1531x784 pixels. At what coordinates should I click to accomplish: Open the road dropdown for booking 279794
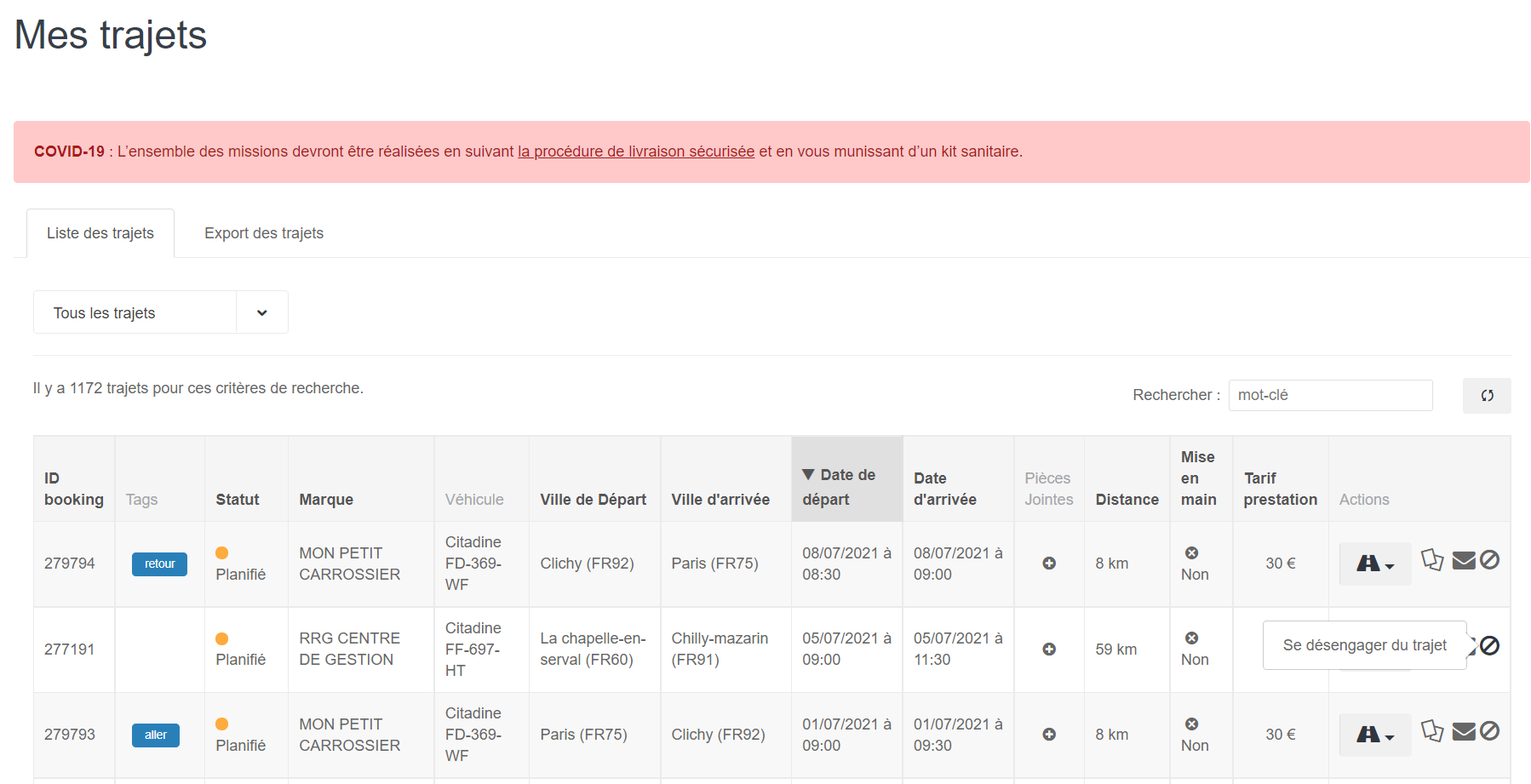click(1374, 564)
